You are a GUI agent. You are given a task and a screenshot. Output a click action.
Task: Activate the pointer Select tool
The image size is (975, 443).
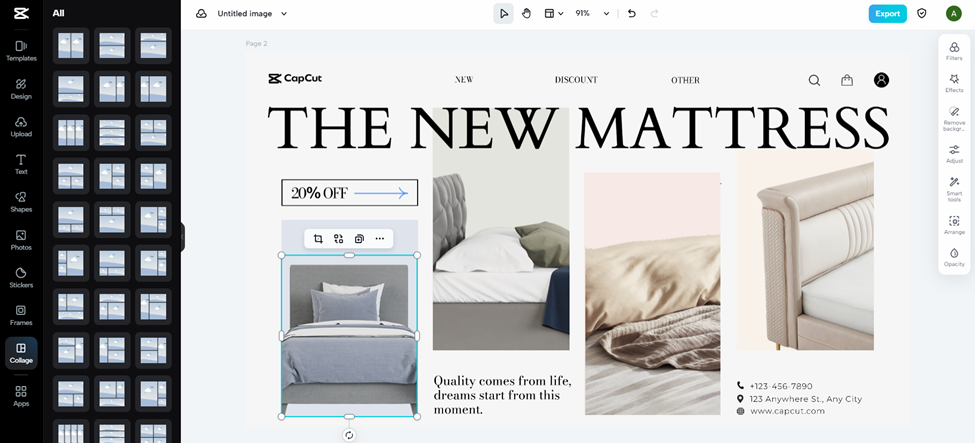(x=504, y=14)
